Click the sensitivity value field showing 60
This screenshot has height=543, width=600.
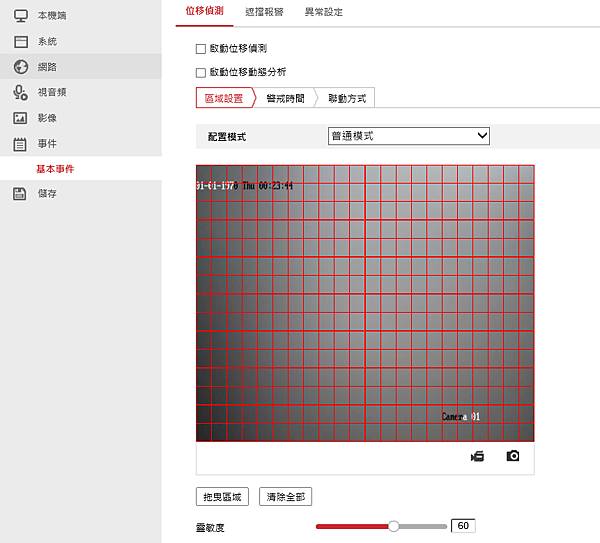(463, 526)
